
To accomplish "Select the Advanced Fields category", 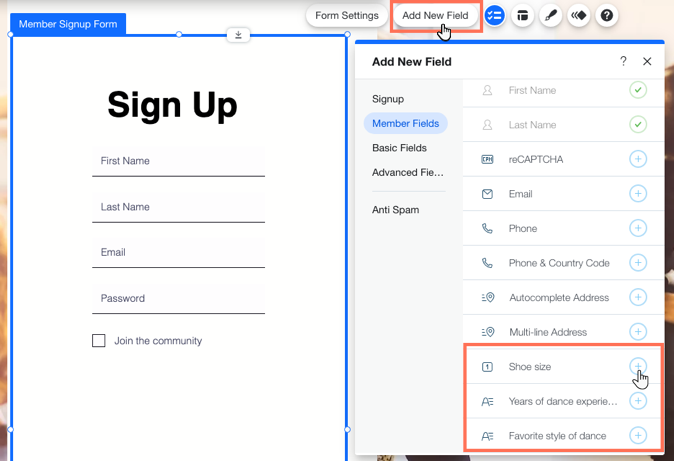I will pos(407,172).
